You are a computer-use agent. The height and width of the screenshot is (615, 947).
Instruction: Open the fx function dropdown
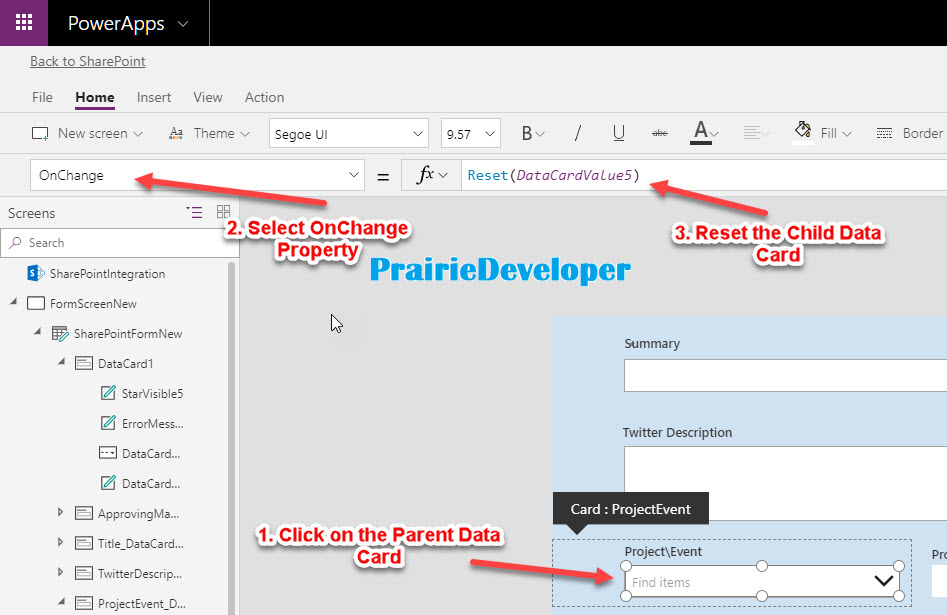[431, 175]
